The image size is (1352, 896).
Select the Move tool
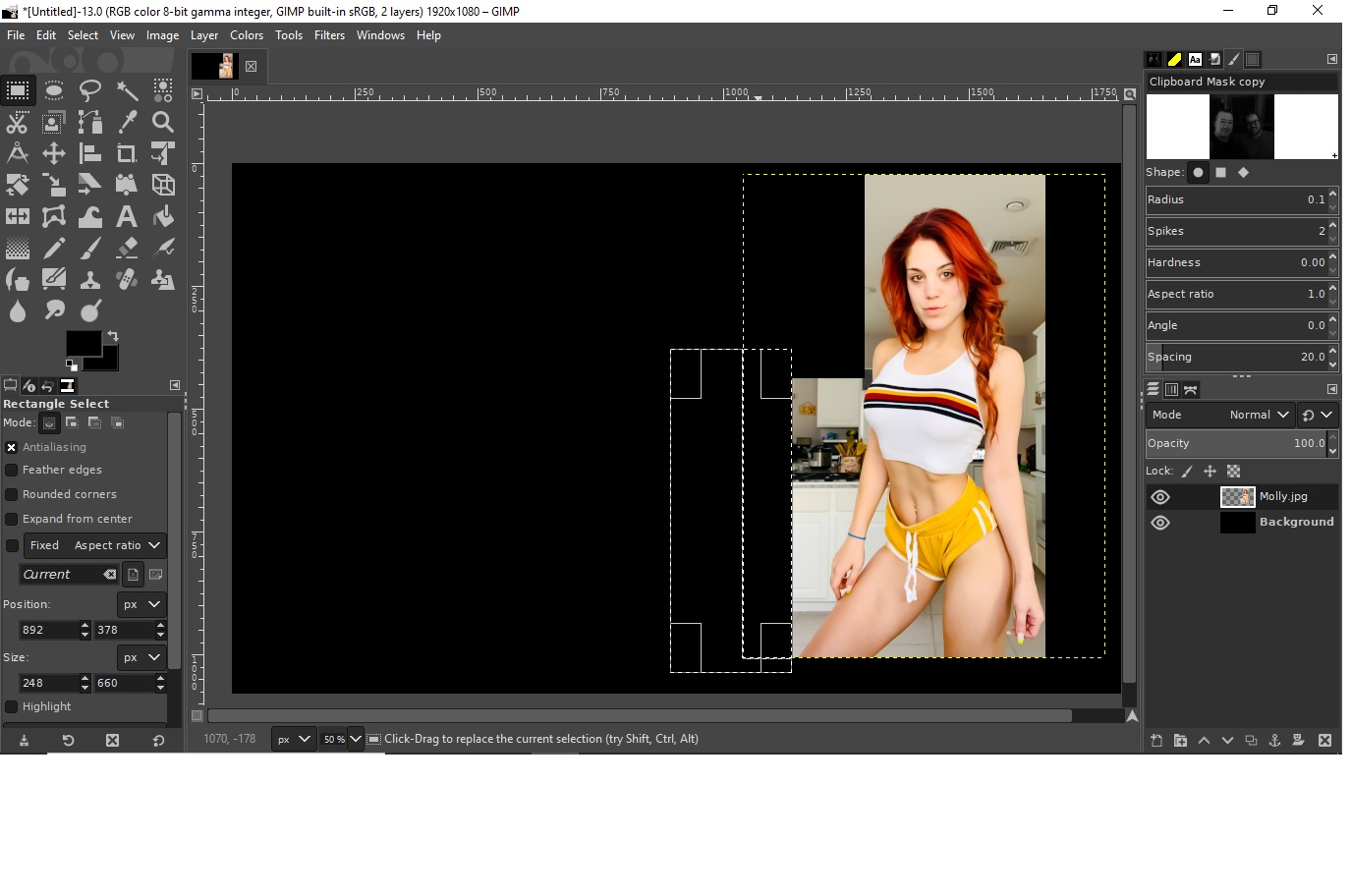pyautogui.click(x=54, y=153)
